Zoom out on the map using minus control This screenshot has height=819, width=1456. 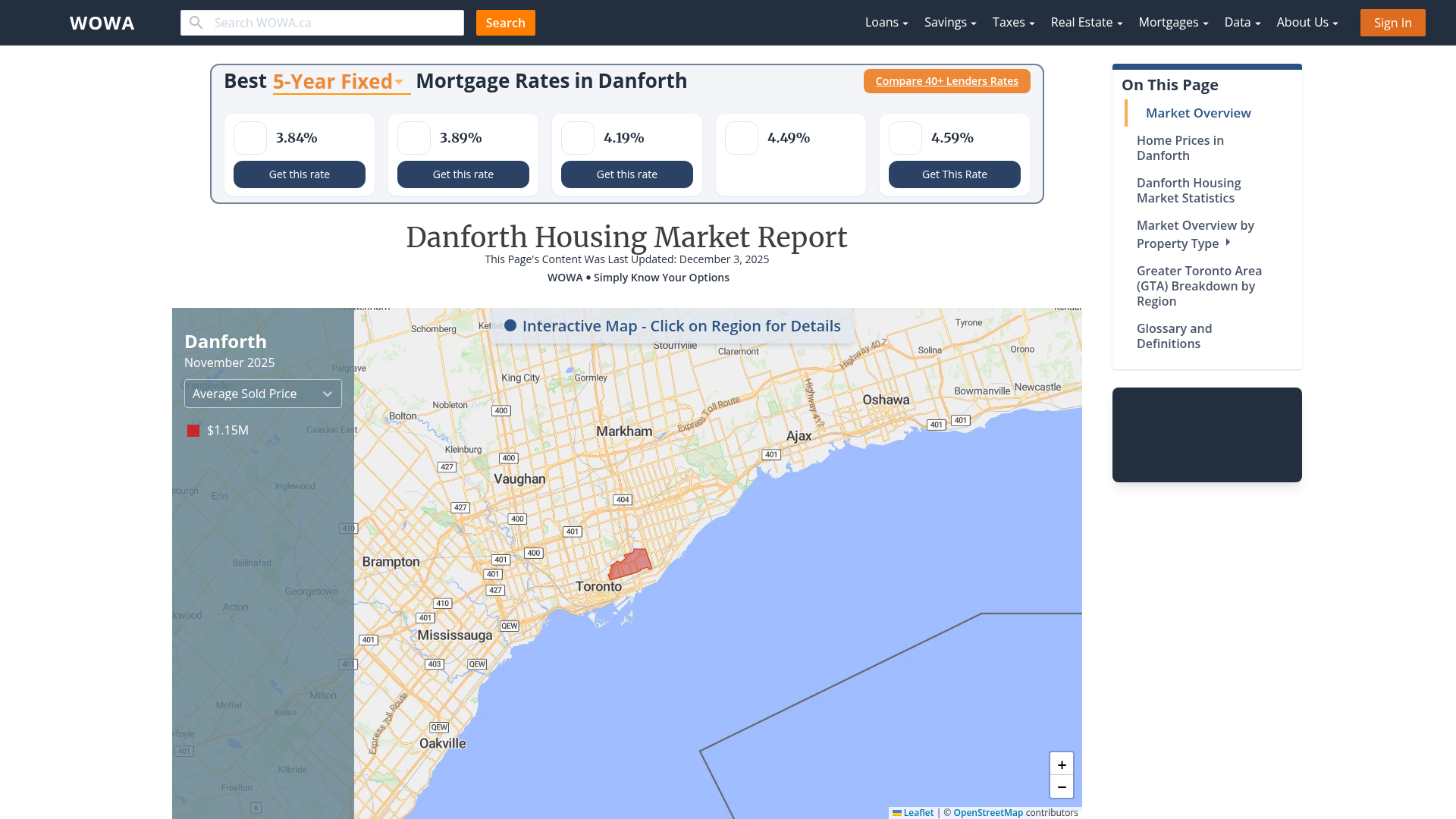[x=1062, y=787]
